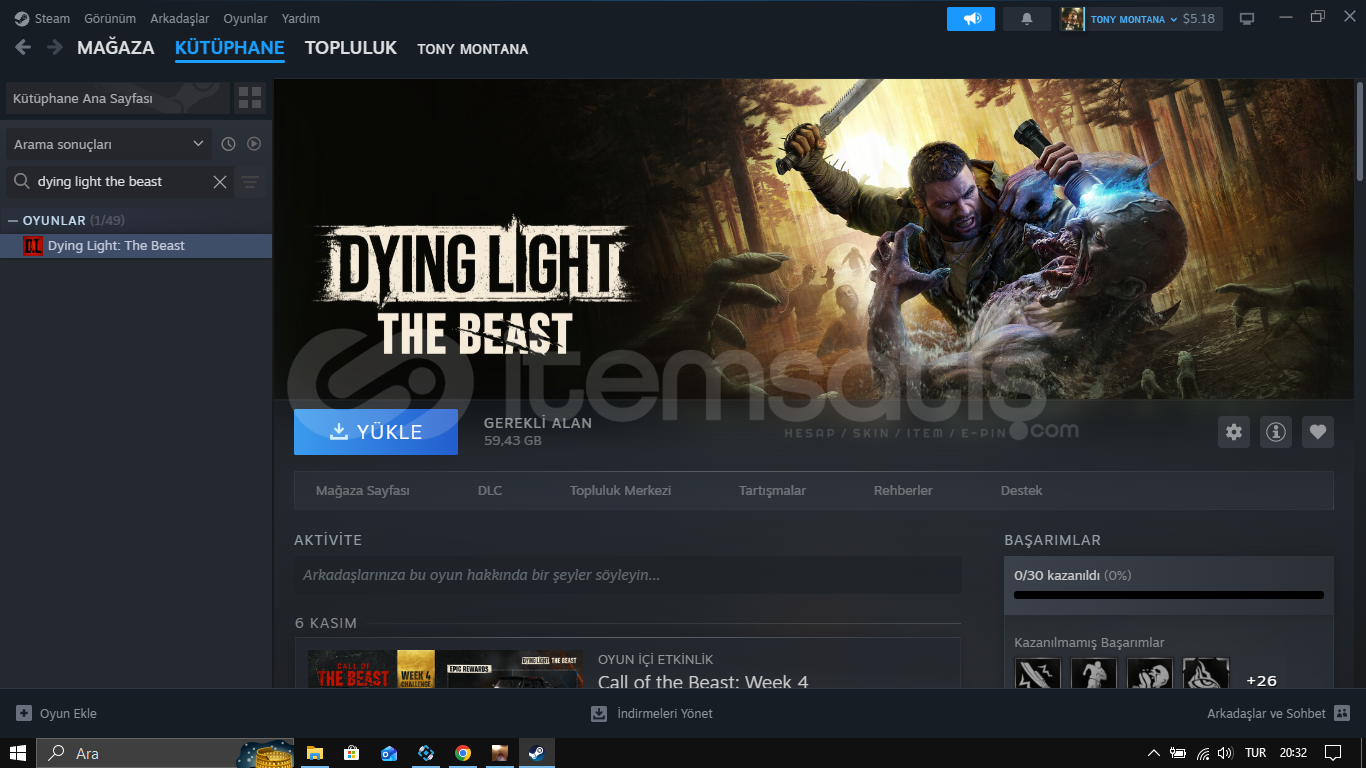The image size is (1366, 768).
Task: Show game info icon
Action: (1276, 432)
